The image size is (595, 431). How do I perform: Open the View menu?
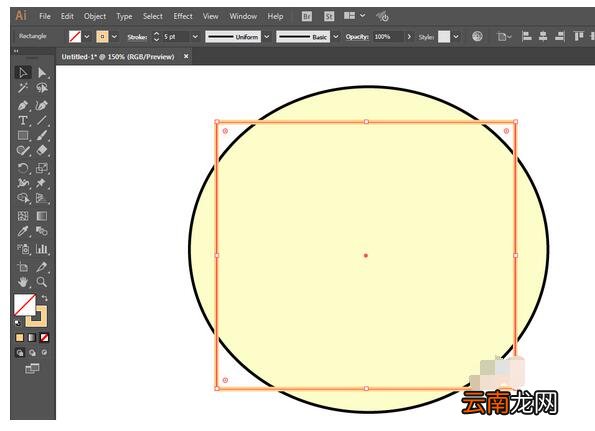click(x=211, y=16)
